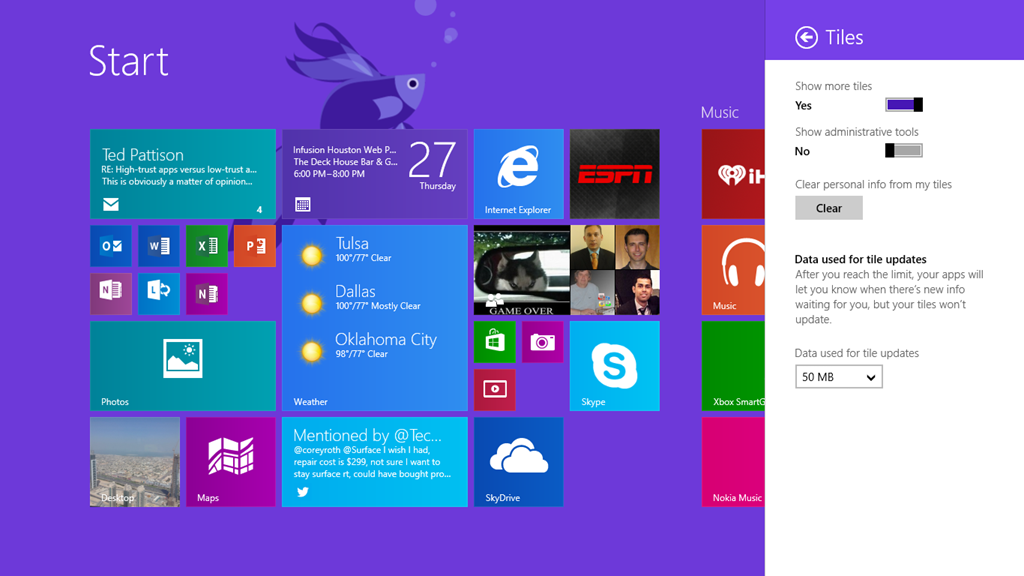1024x576 pixels.
Task: Open the orange Music headphones tile
Action: click(x=733, y=270)
